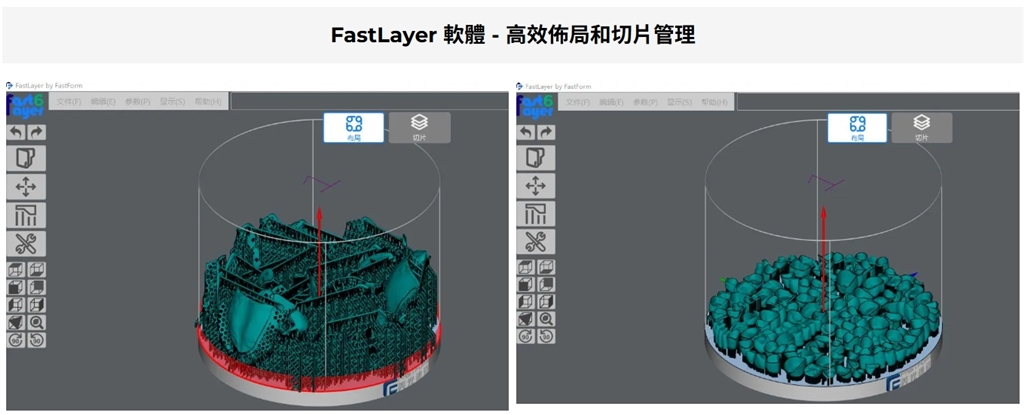1024x415 pixels.
Task: Open the 文件(F) menu in the left window
Action: pos(69,101)
